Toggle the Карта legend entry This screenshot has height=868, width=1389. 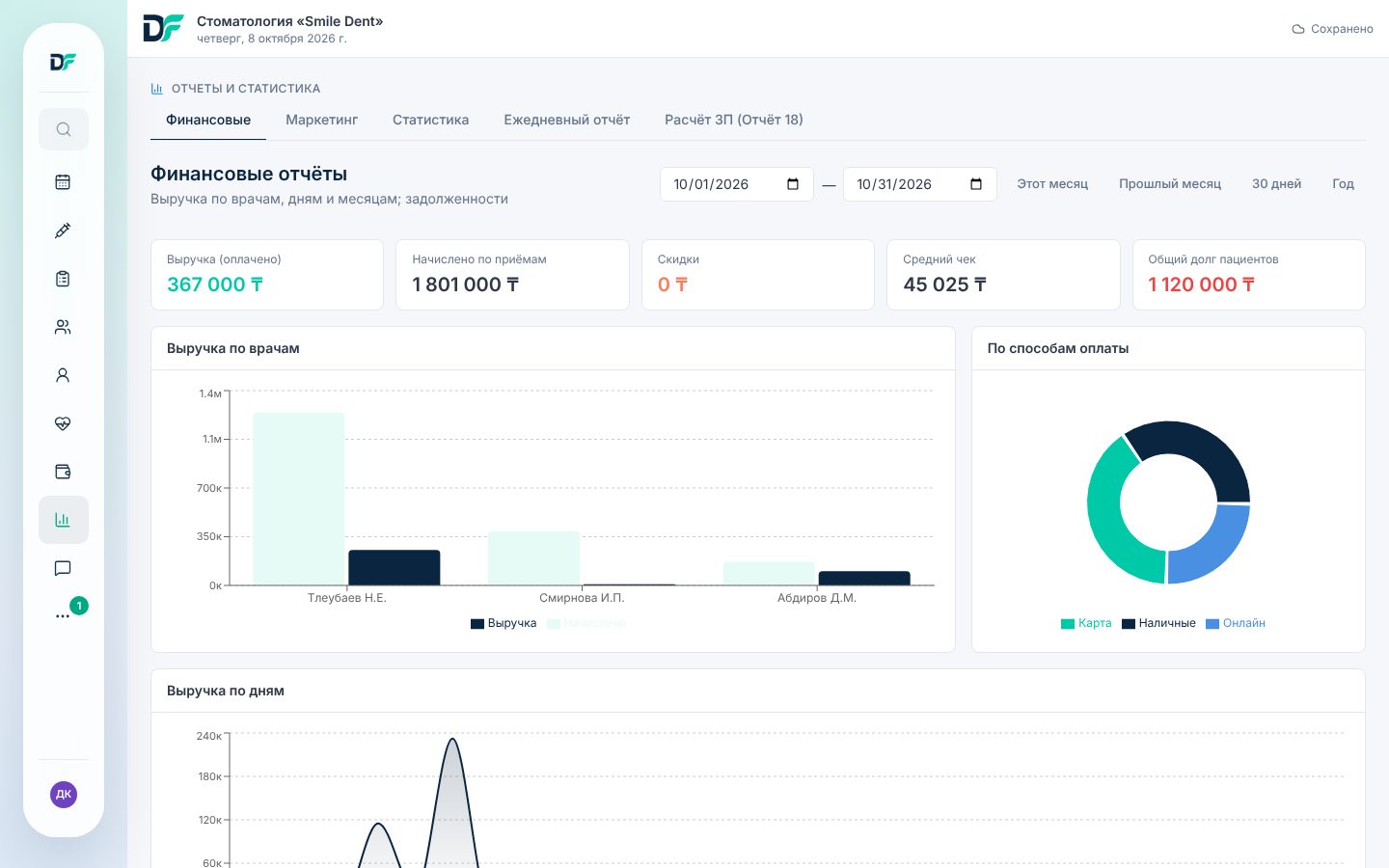click(1086, 623)
